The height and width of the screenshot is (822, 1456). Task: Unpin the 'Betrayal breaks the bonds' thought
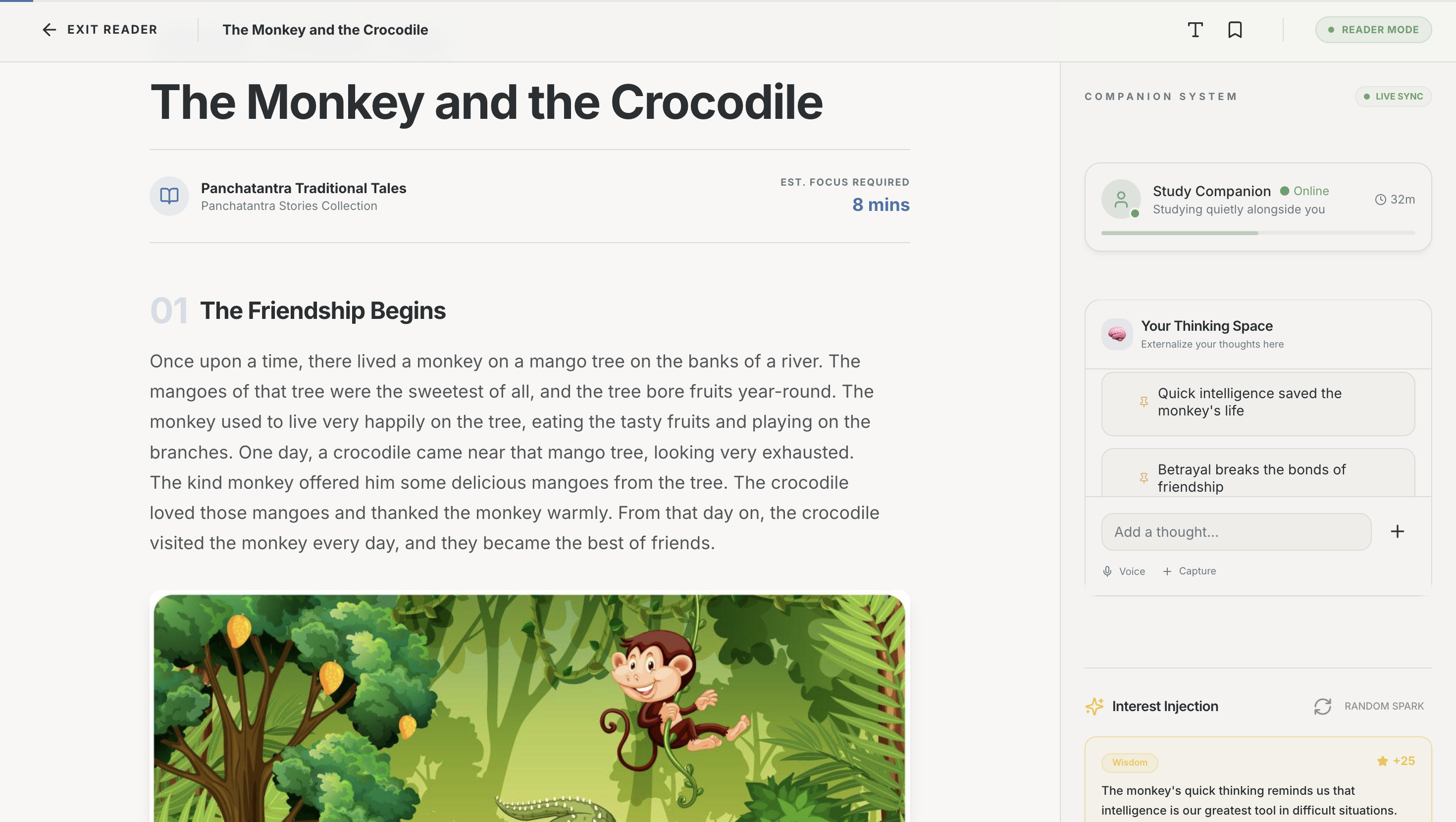coord(1144,478)
